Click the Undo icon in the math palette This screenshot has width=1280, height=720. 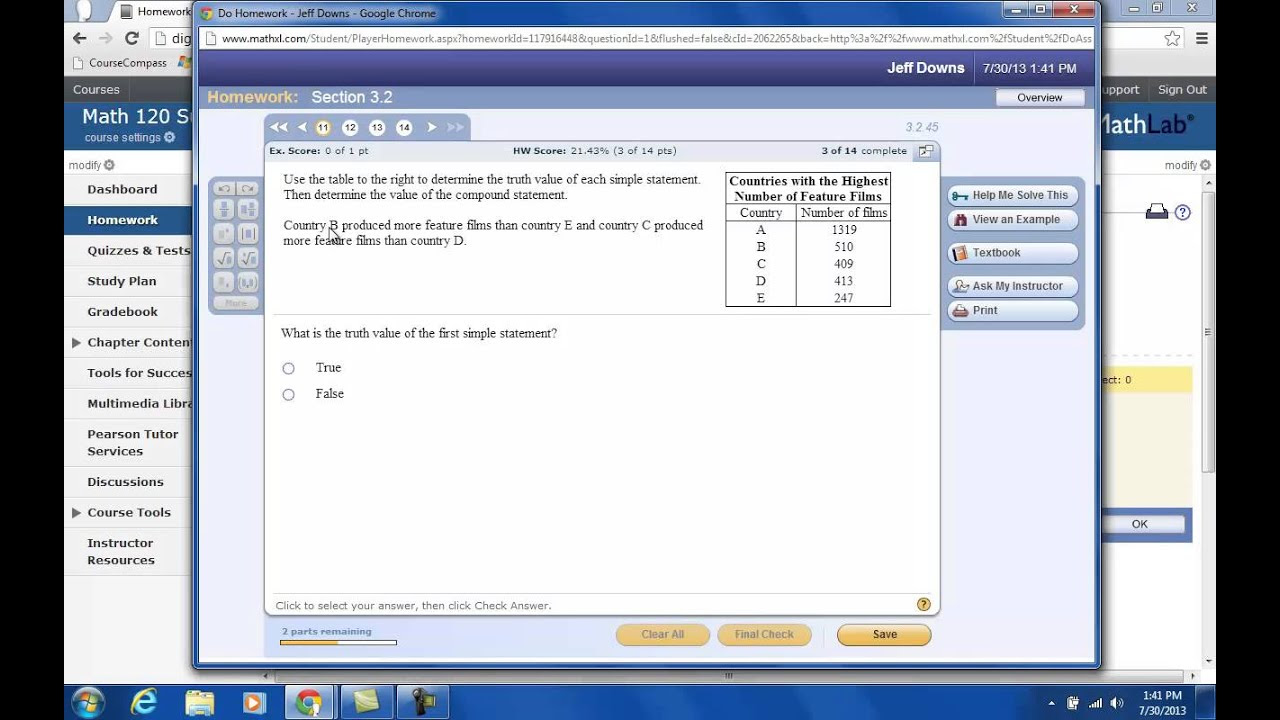pyautogui.click(x=225, y=188)
